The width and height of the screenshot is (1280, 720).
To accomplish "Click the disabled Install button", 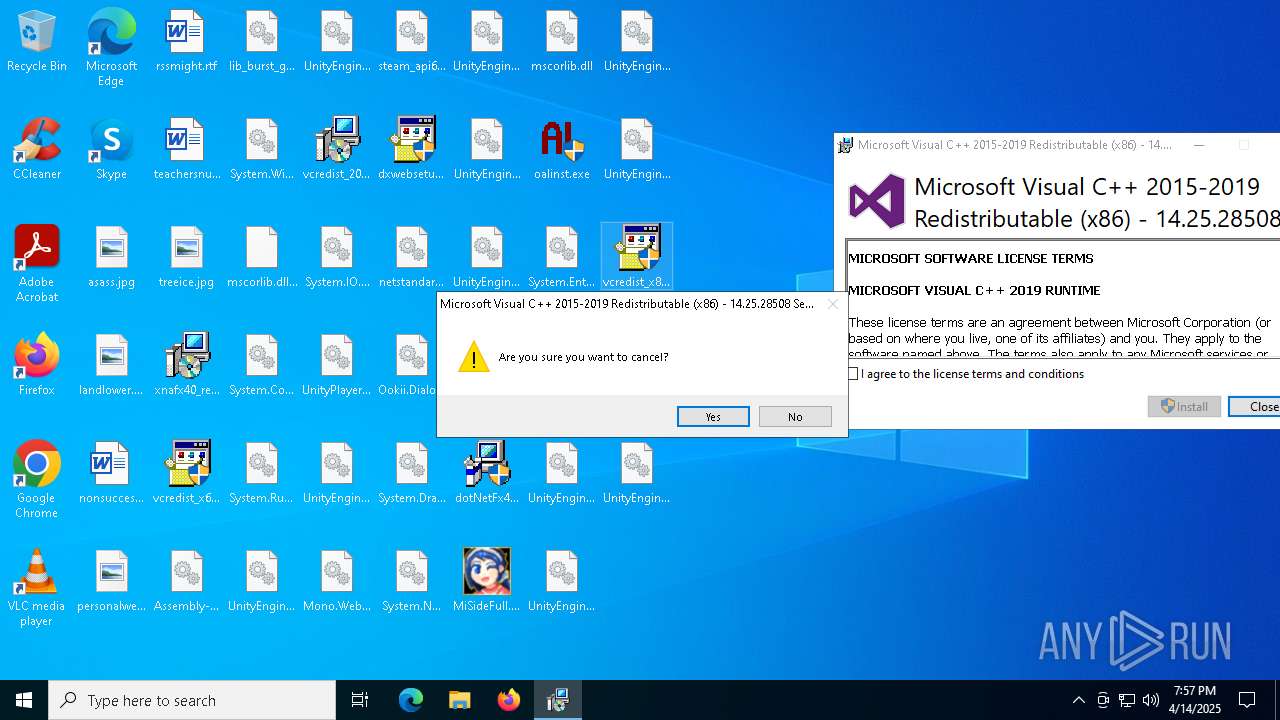I will [x=1184, y=406].
